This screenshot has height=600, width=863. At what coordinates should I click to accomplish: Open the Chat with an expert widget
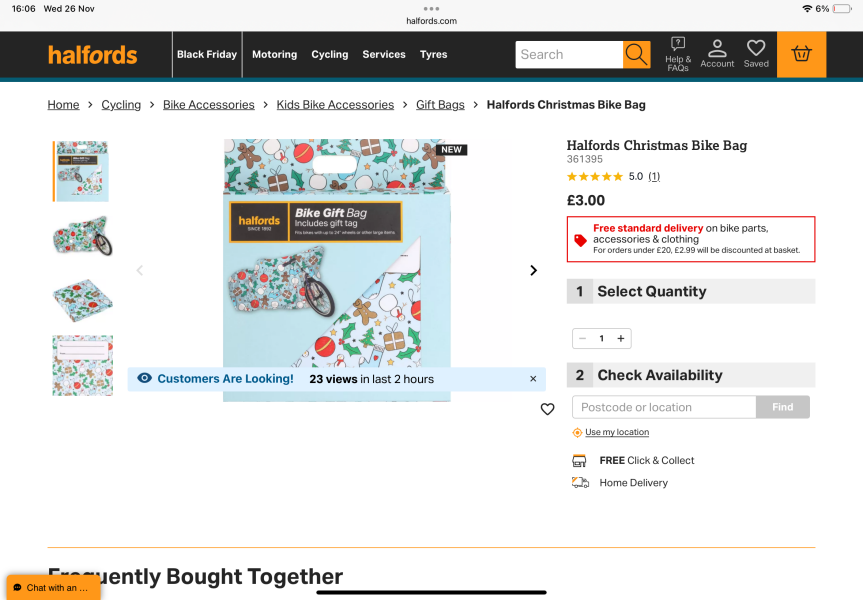point(53,588)
